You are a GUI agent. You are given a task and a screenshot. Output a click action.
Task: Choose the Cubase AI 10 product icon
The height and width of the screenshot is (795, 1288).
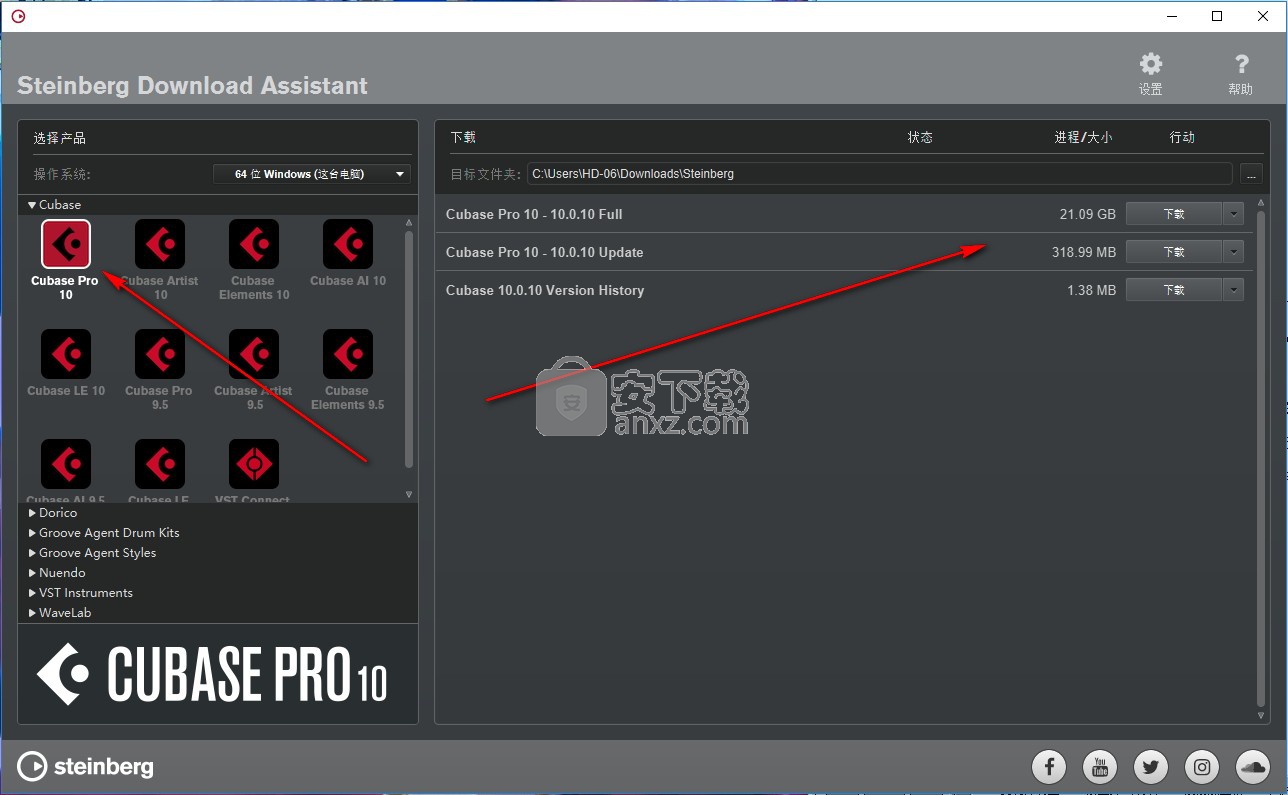(348, 245)
